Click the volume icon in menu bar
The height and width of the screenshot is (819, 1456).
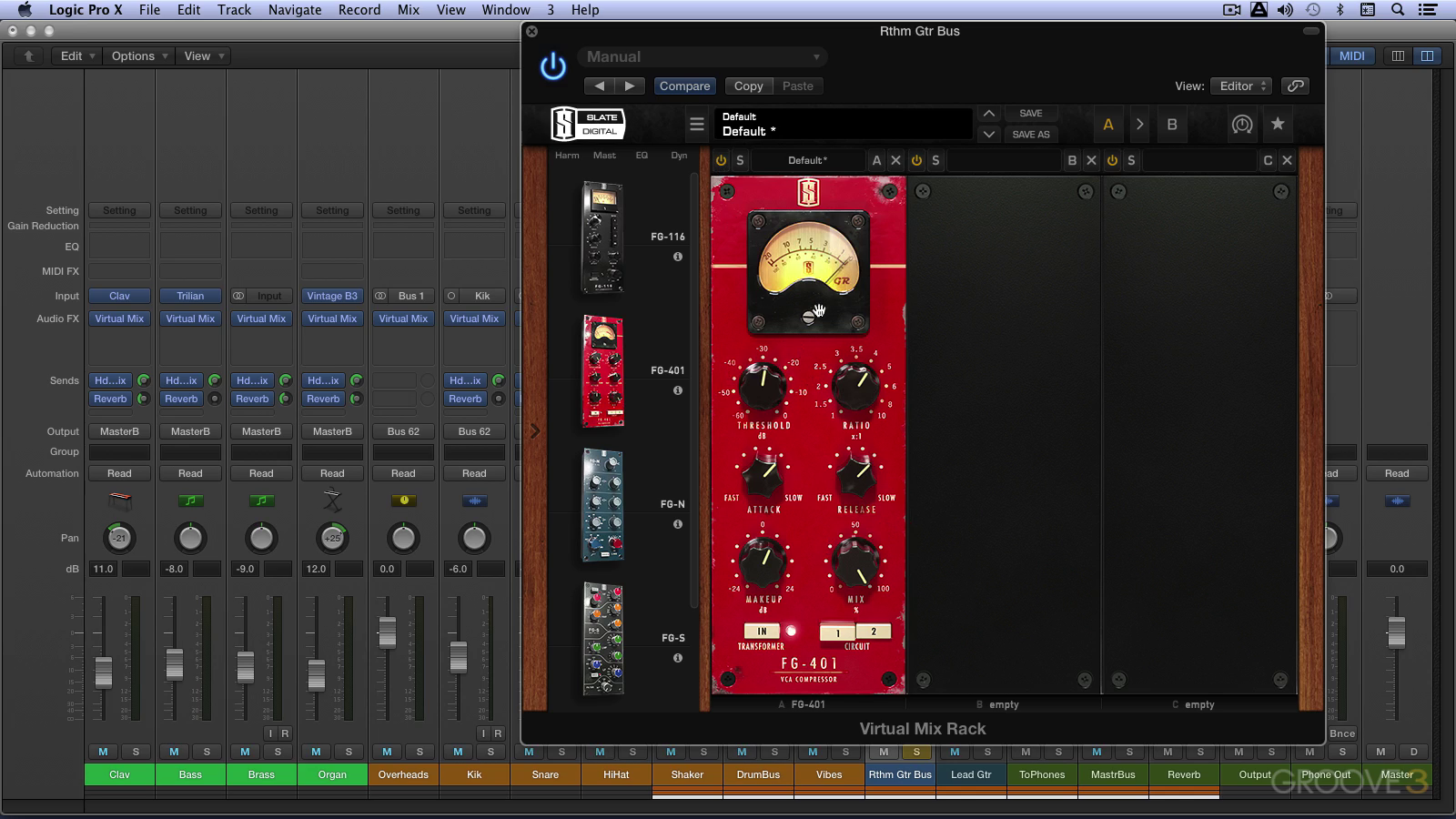coord(1285,9)
